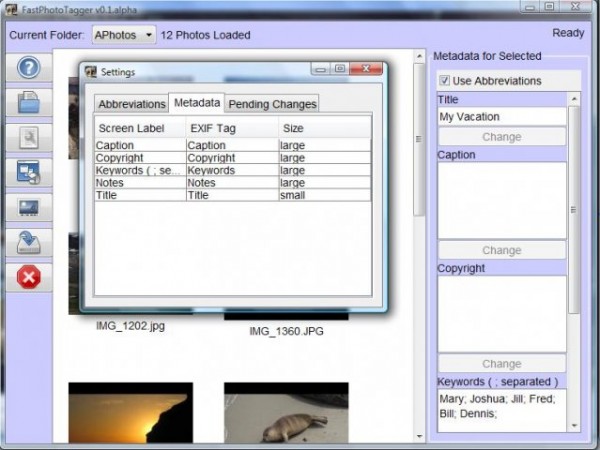Click the Settings dialog title bar icon
Screen dimensions: 600x450
pyautogui.click(x=91, y=72)
